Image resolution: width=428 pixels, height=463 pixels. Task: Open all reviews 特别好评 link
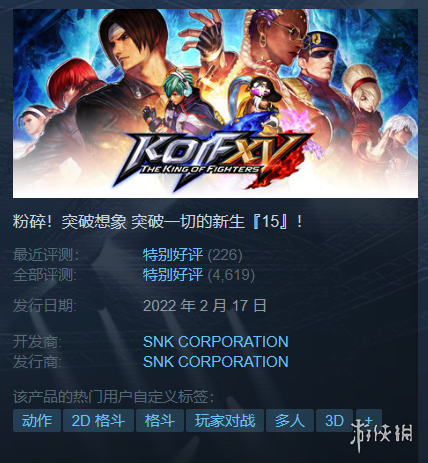tap(173, 275)
